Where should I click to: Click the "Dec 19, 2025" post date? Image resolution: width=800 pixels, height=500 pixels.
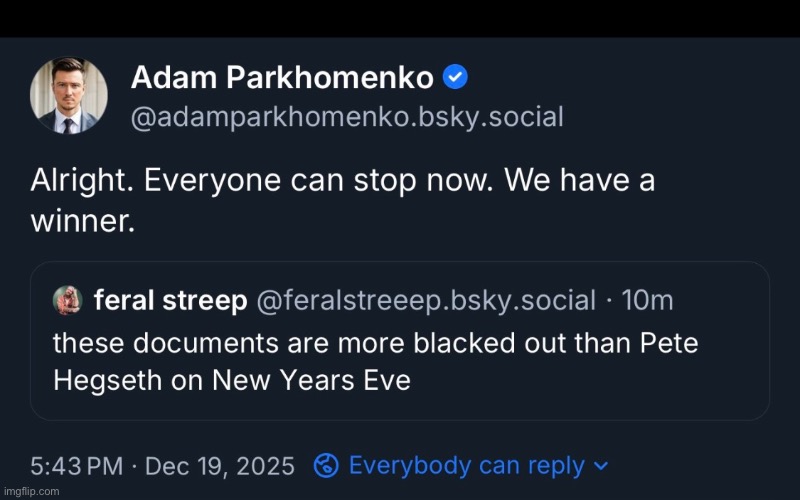(x=221, y=466)
